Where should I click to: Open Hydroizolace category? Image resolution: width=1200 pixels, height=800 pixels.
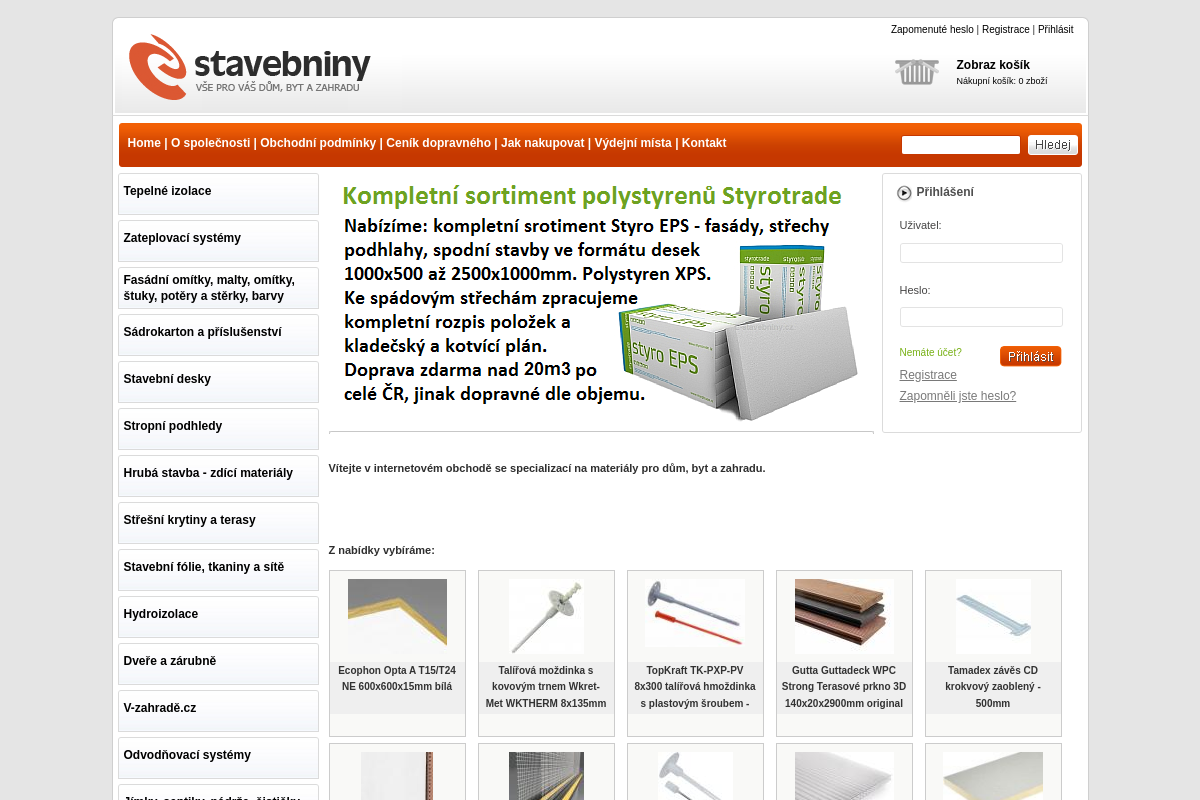(218, 617)
